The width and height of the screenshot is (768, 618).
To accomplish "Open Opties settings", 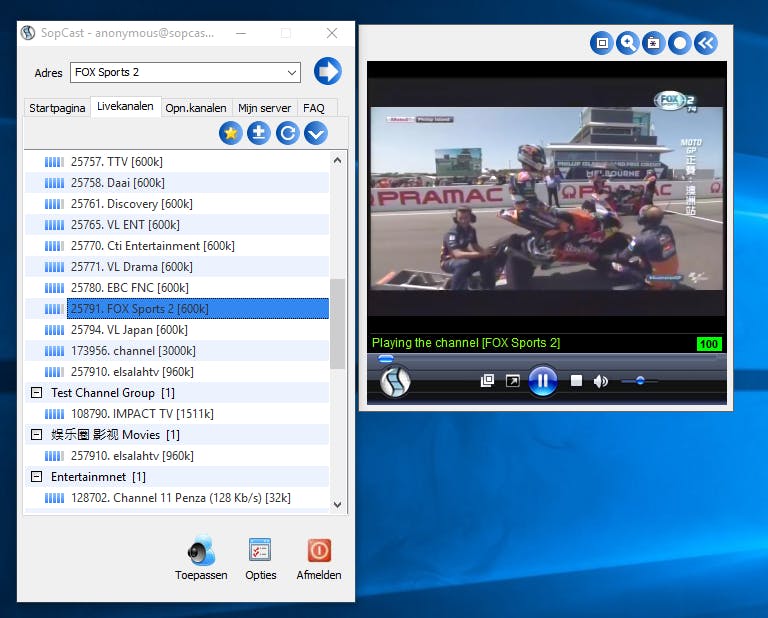I will click(x=260, y=550).
